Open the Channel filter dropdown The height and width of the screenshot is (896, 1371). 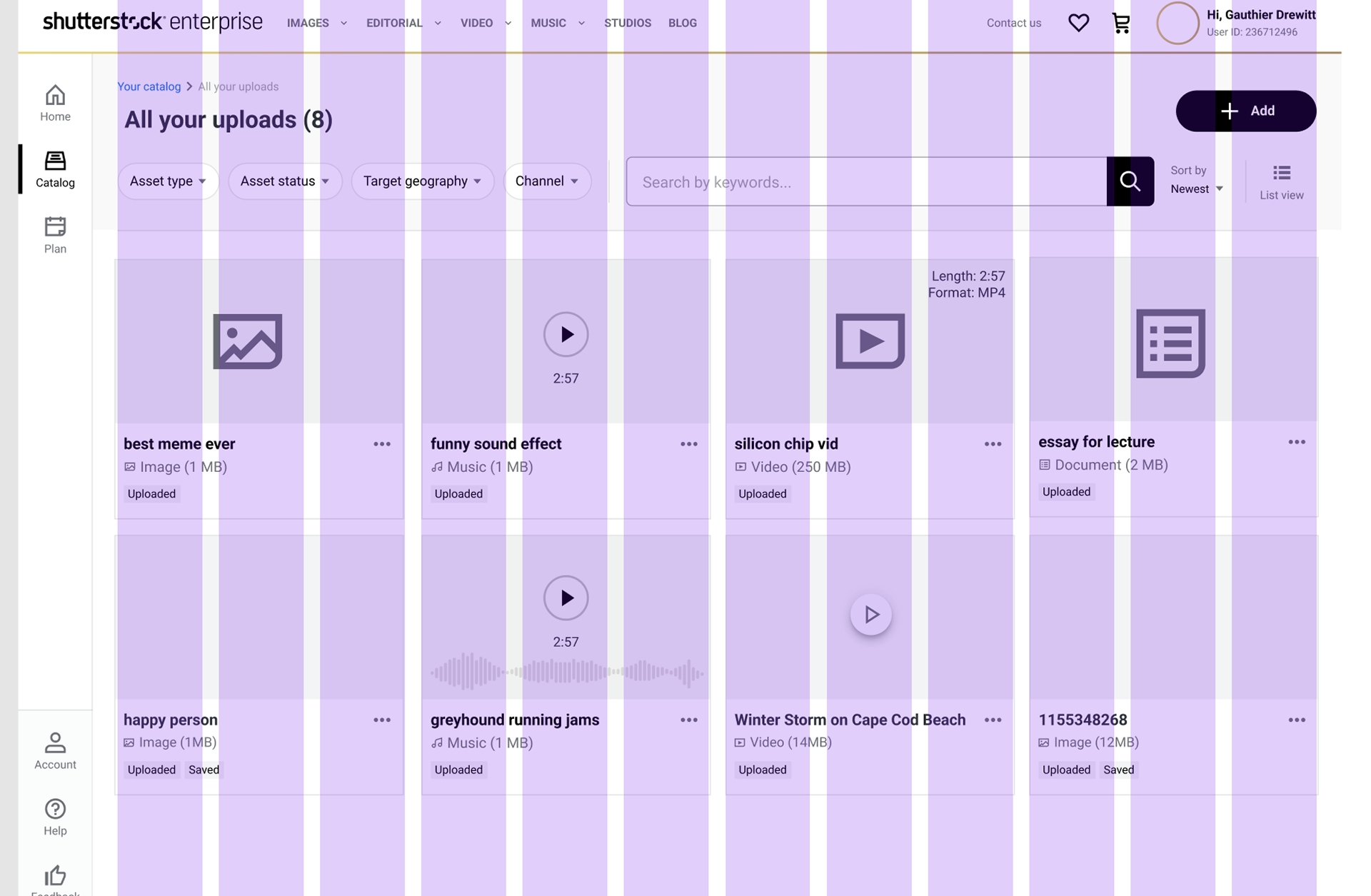[547, 181]
